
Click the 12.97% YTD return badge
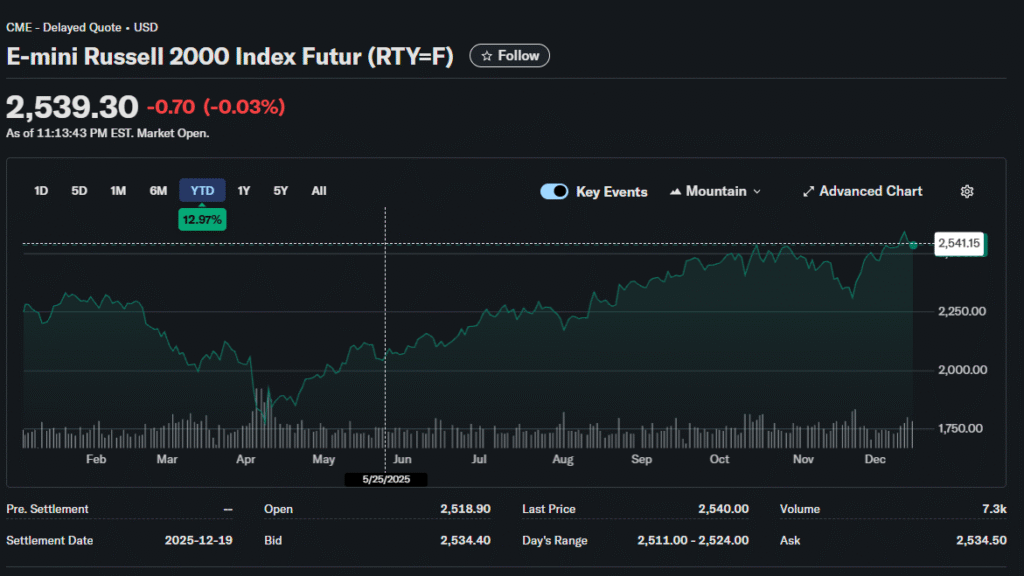click(202, 219)
